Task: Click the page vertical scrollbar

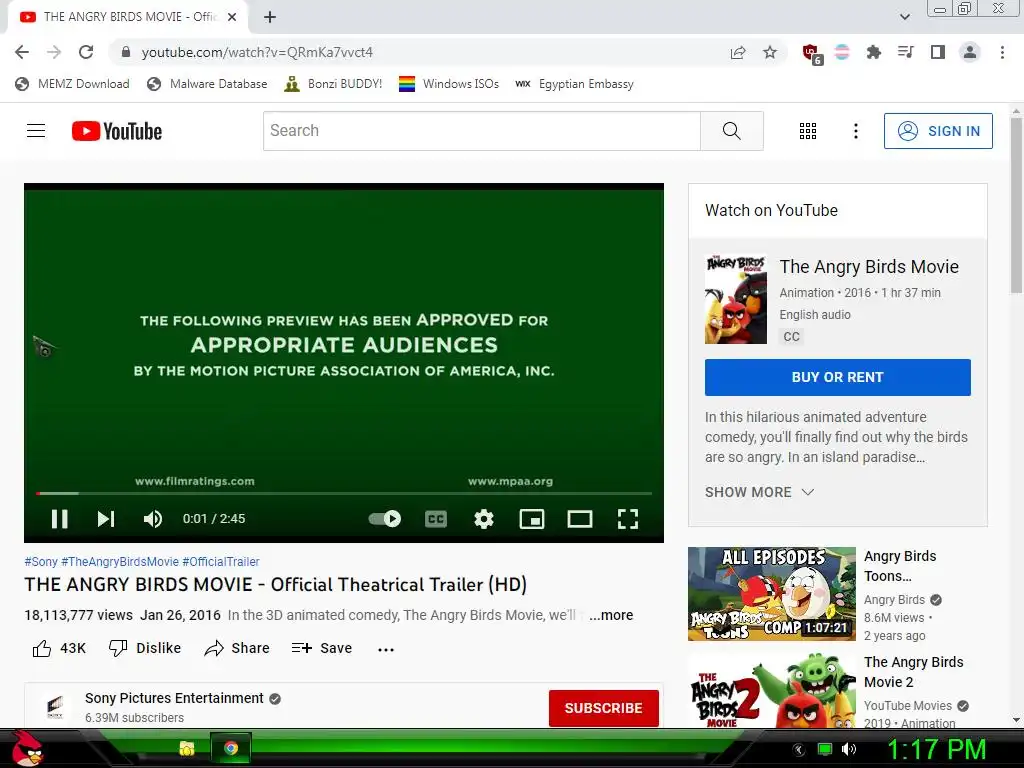Action: pyautogui.click(x=1016, y=206)
